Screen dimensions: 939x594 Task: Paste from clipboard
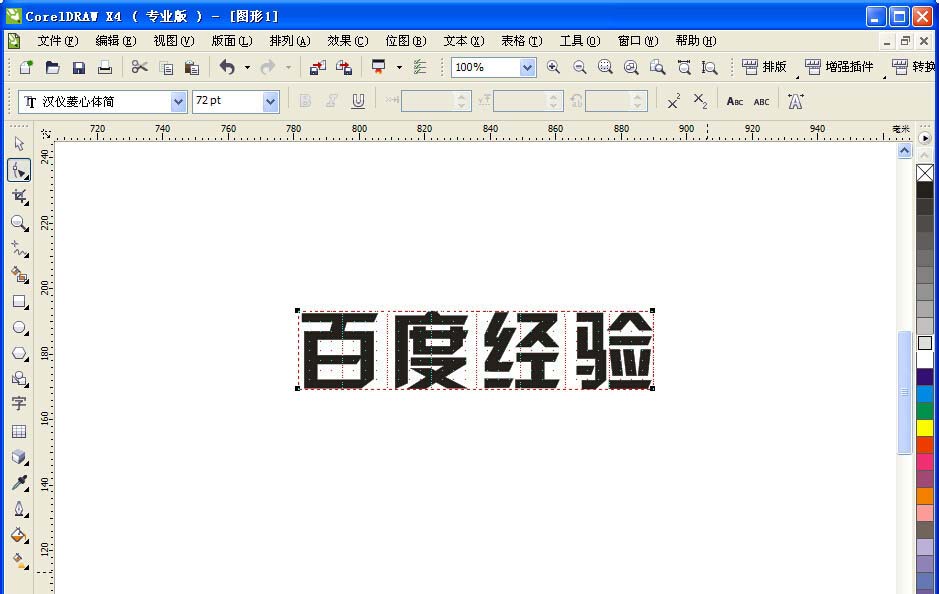[x=192, y=68]
